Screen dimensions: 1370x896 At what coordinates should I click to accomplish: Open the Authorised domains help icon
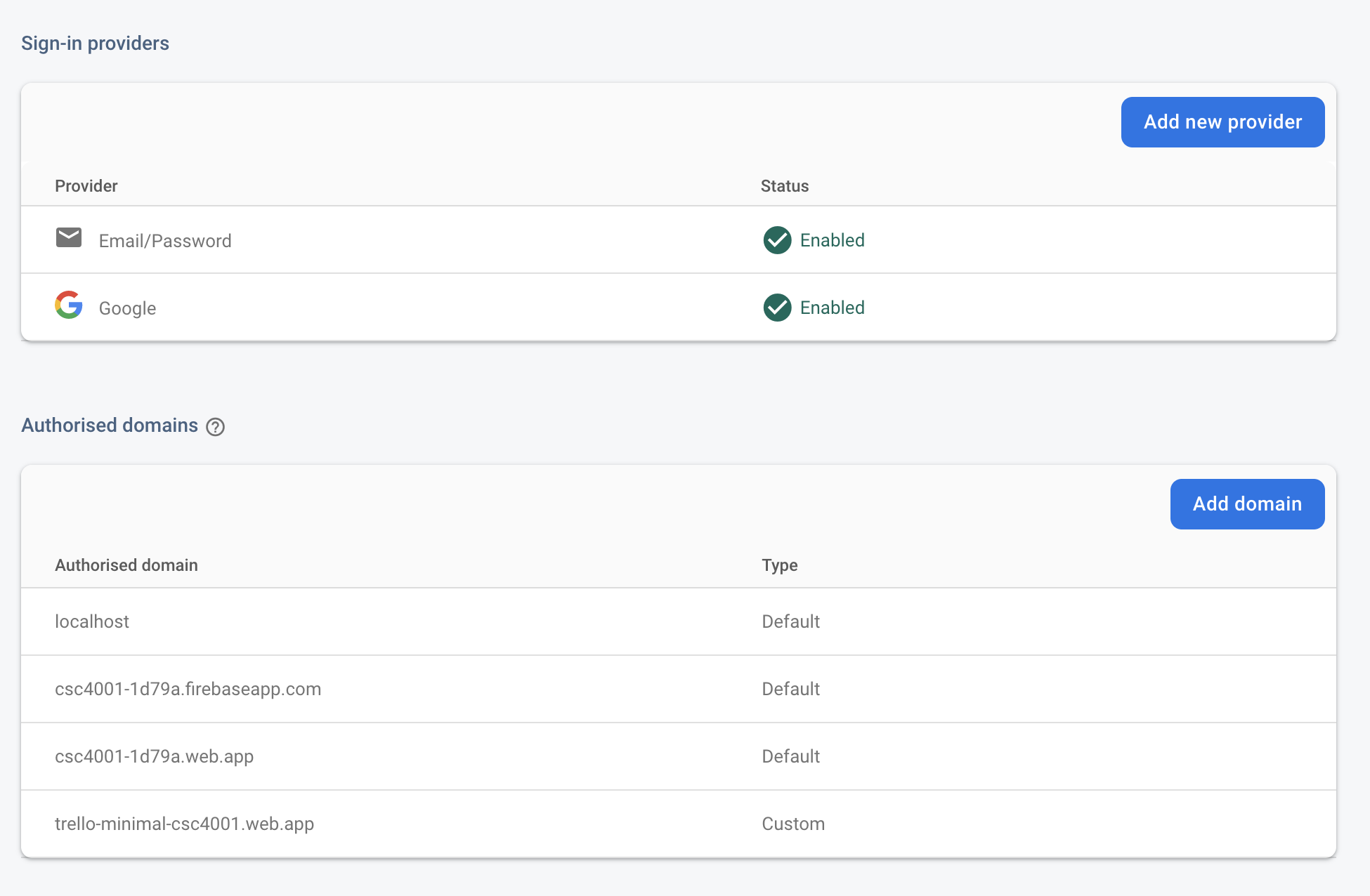point(216,427)
